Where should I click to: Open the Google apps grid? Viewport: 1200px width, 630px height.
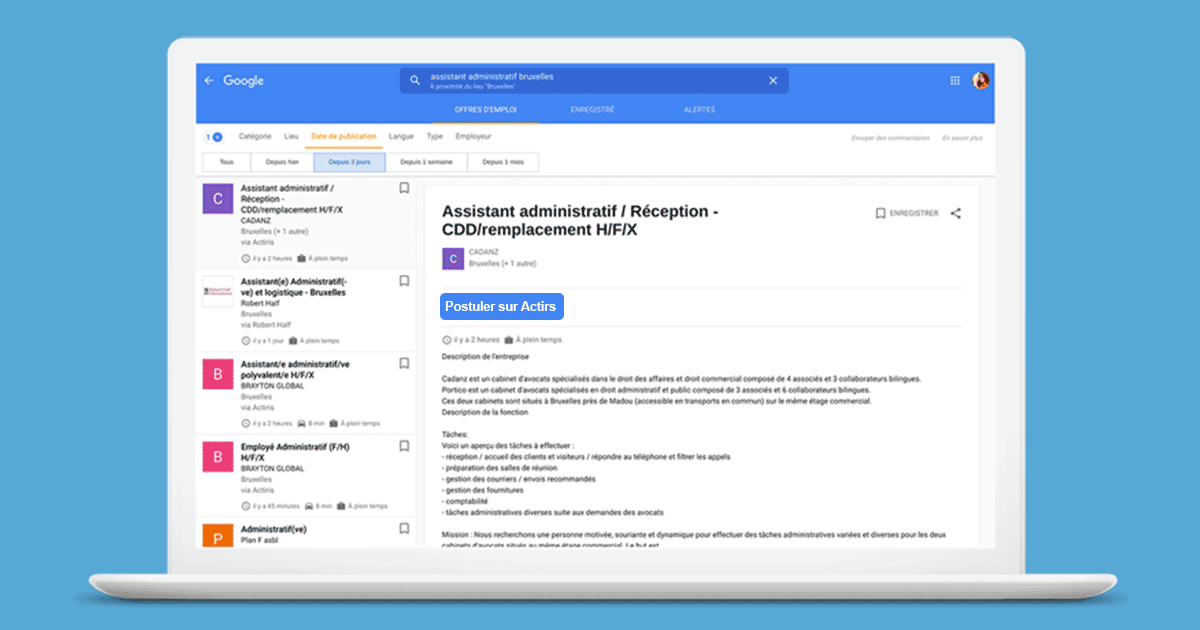[x=955, y=80]
